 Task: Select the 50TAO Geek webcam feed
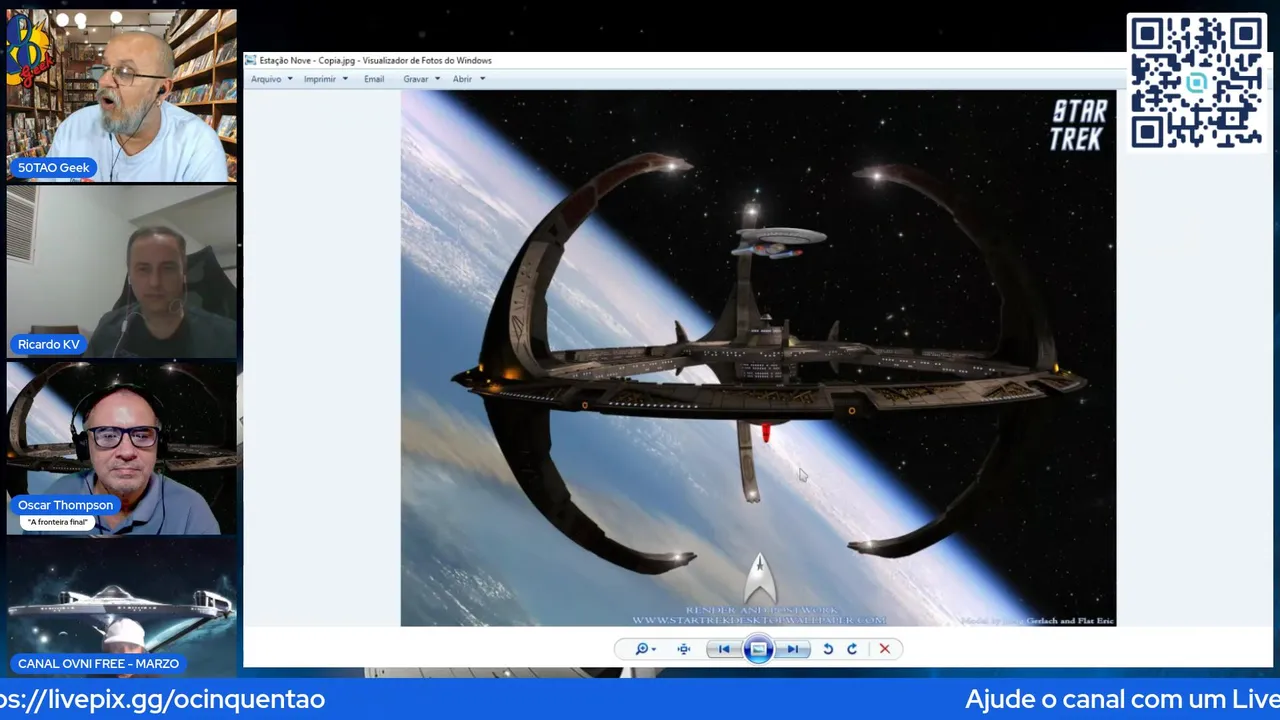tap(122, 95)
